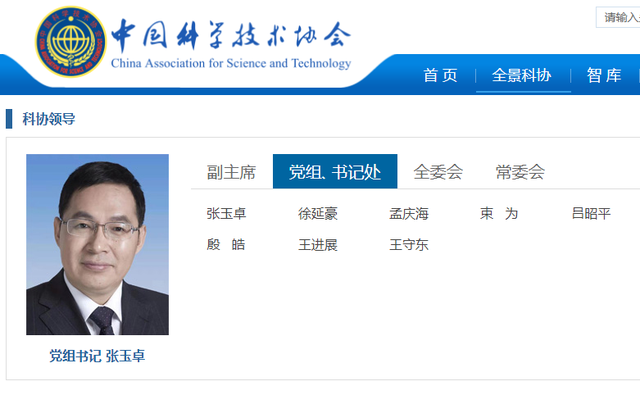The width and height of the screenshot is (640, 395).
Task: Select the name 孟庆海
Action: 409,213
